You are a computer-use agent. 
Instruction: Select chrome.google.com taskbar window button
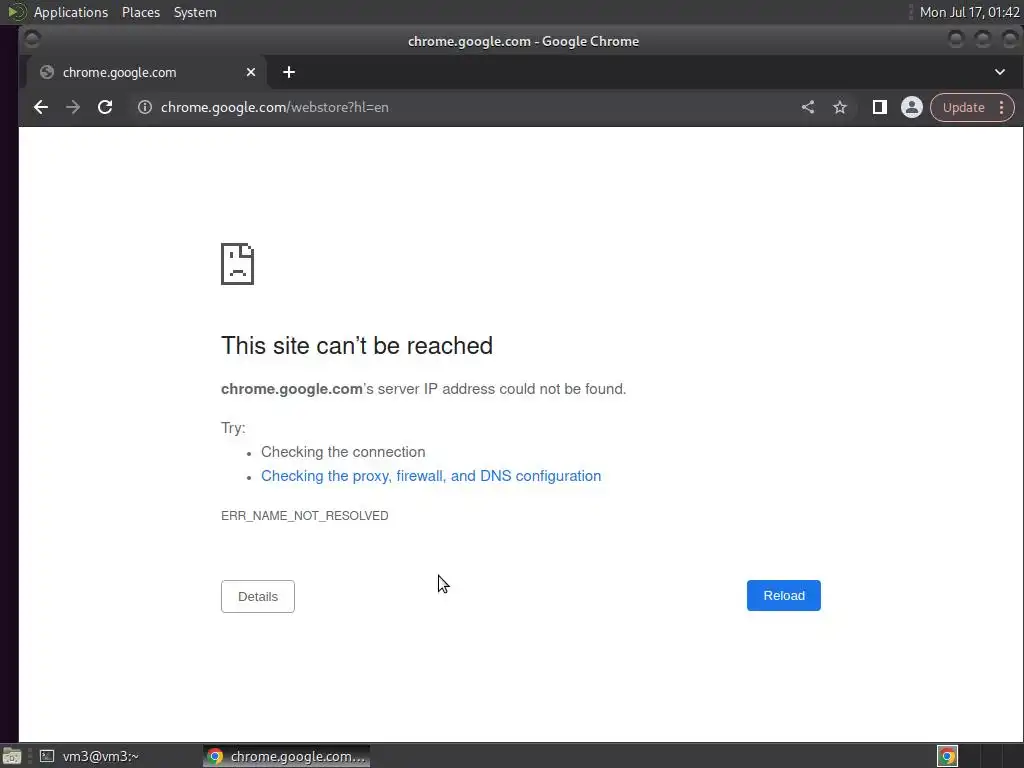(x=287, y=756)
